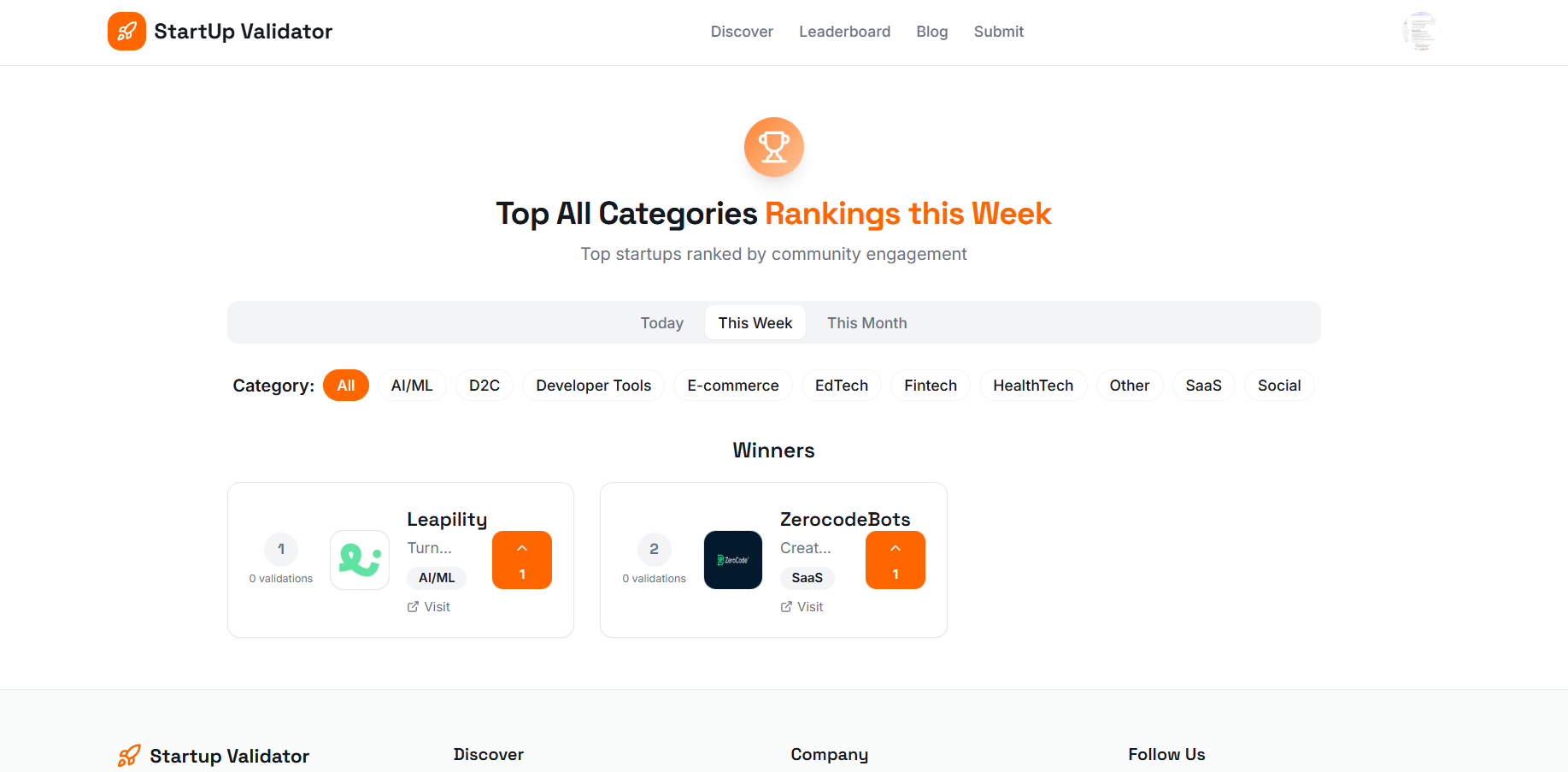Open the profile avatar in the top right

tap(1419, 31)
